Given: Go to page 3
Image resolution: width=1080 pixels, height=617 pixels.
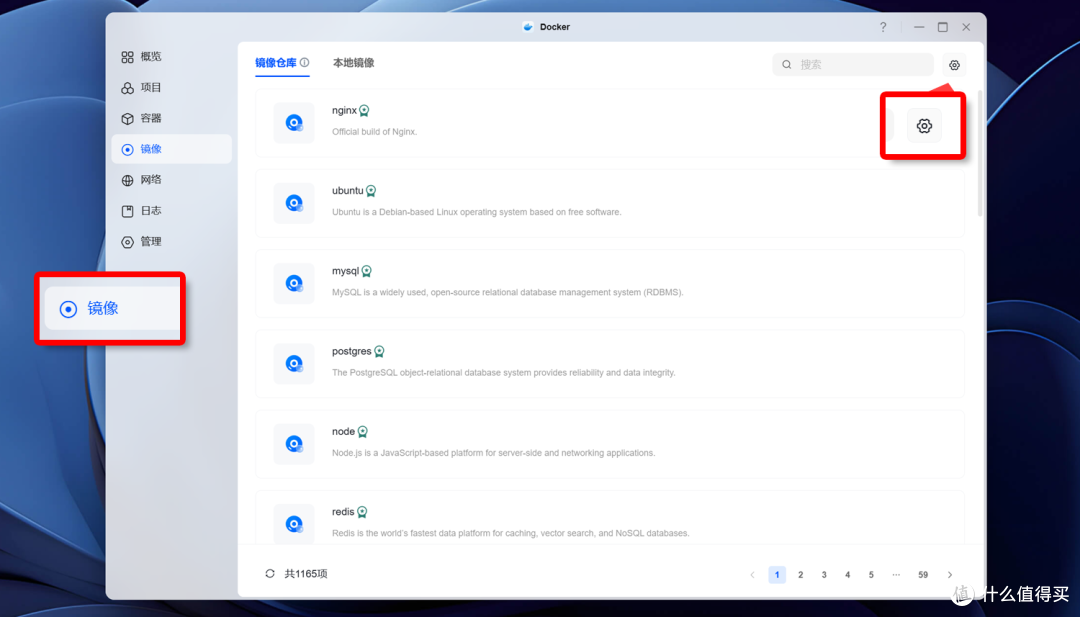Looking at the screenshot, I should [824, 575].
